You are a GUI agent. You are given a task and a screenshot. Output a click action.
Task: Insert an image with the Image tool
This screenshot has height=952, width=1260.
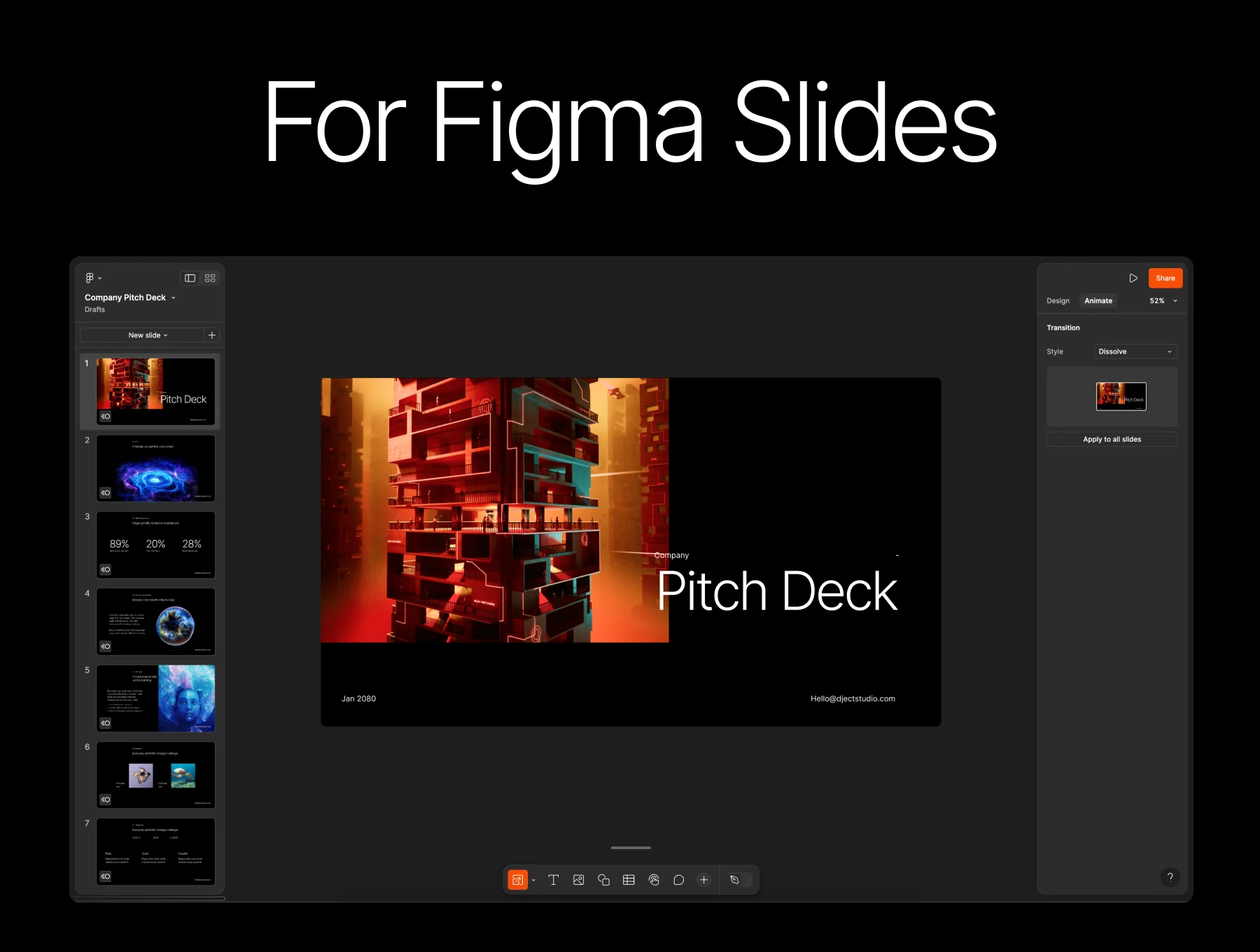point(579,880)
